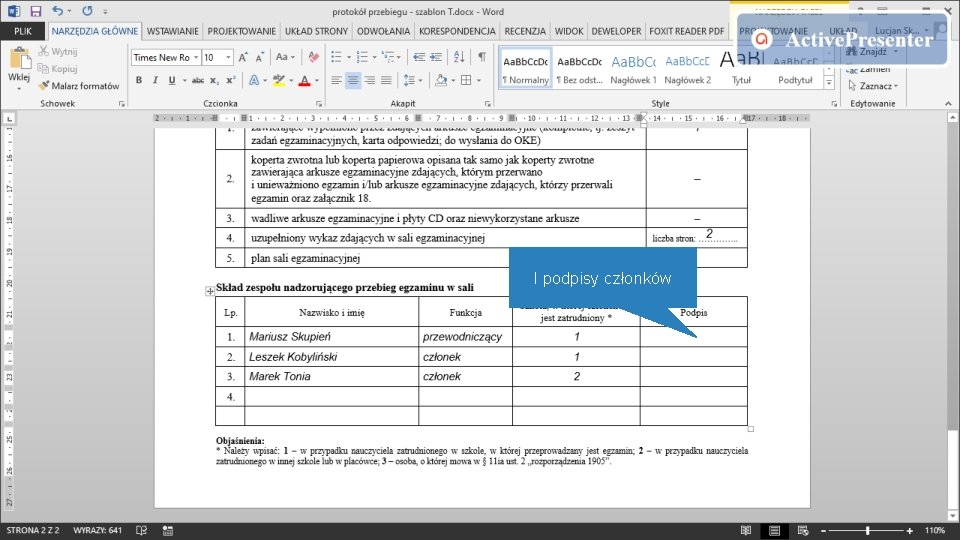Adjust the zoom slider handle
The height and width of the screenshot is (540, 960).
868,531
